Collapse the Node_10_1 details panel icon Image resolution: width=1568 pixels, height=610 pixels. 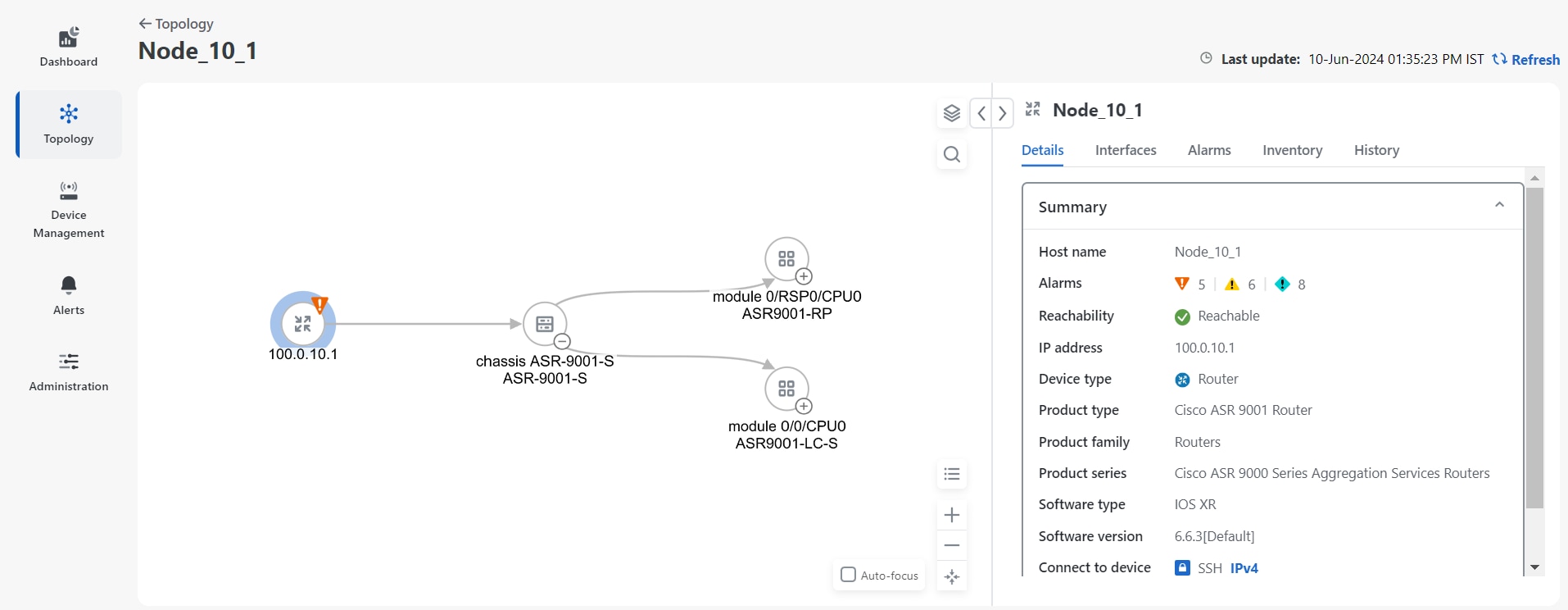tap(1033, 109)
